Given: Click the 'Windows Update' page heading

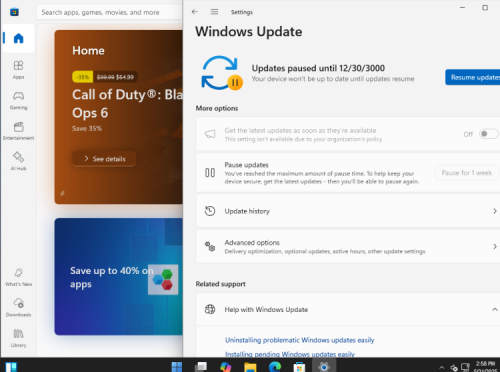Looking at the screenshot, I should tap(249, 32).
